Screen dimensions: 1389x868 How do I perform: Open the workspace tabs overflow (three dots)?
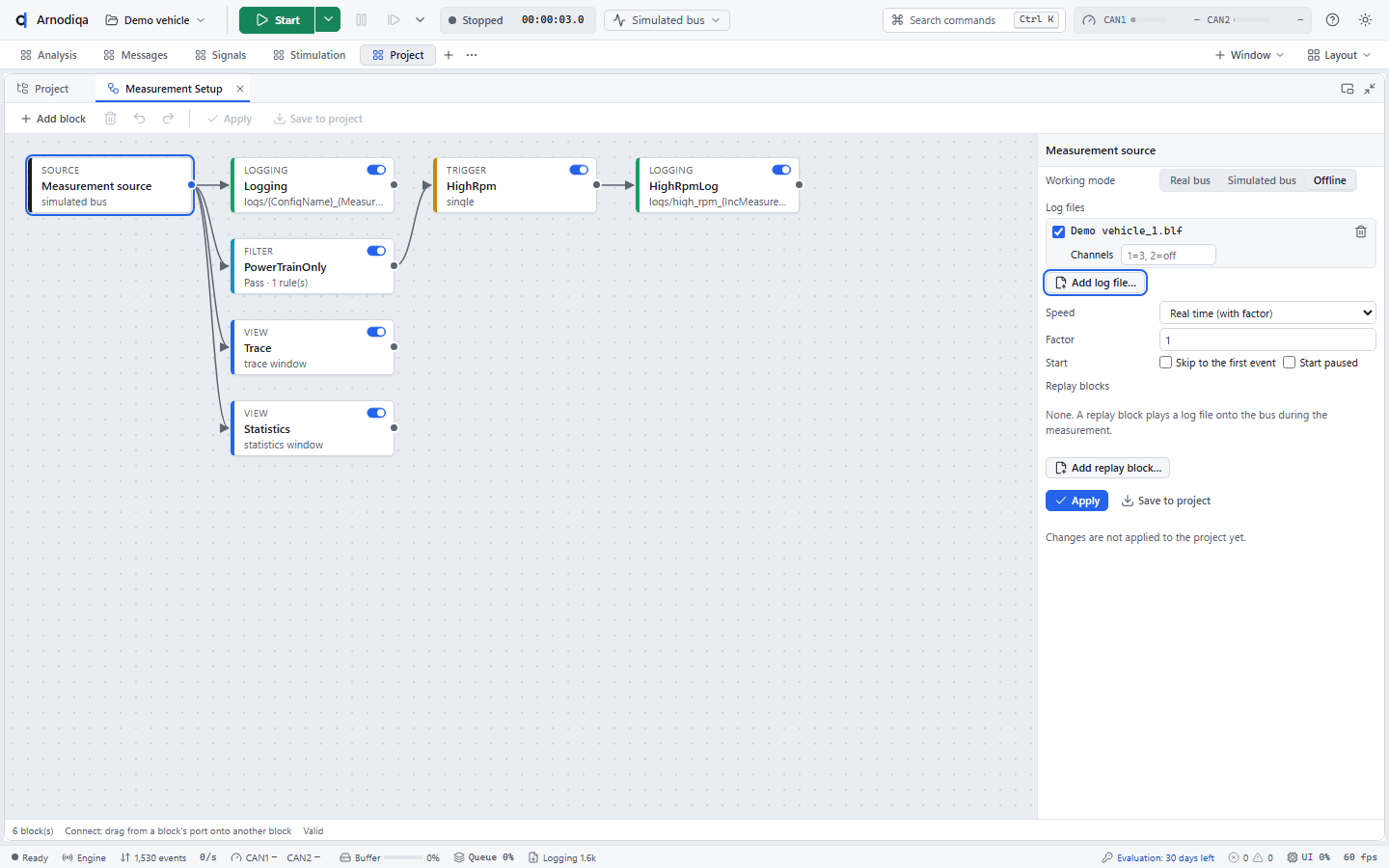472,55
